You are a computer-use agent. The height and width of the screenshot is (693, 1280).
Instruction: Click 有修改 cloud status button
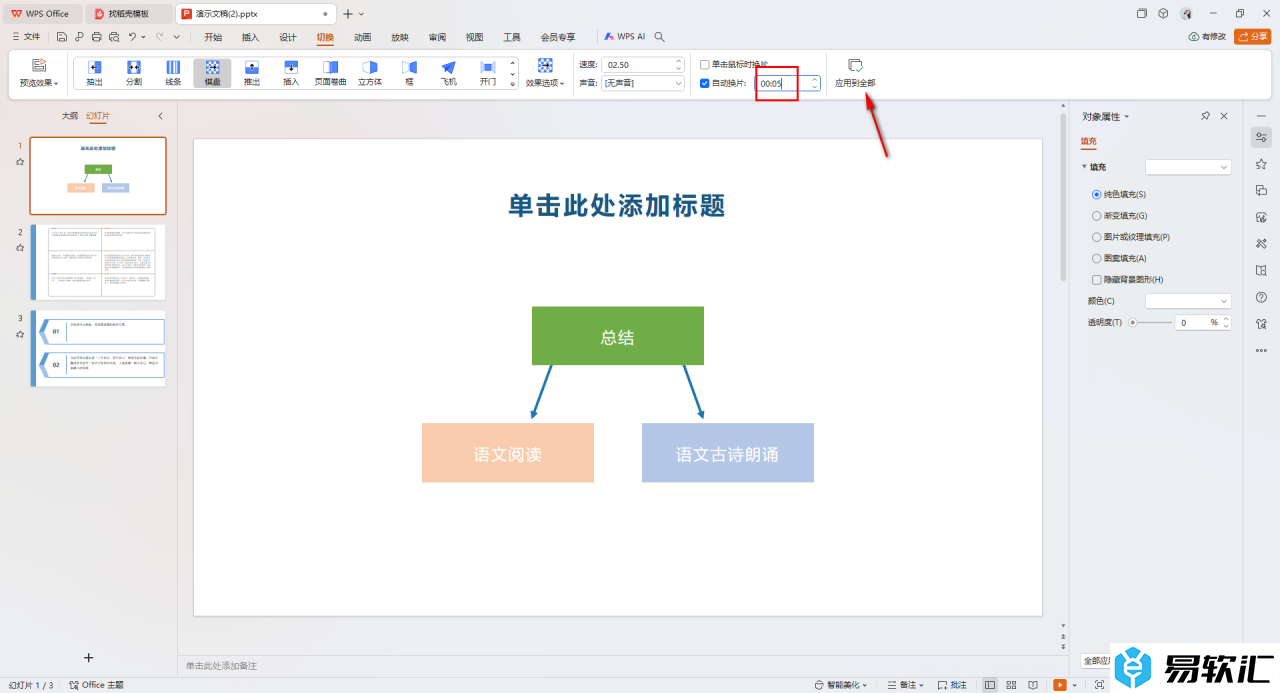click(x=1207, y=37)
